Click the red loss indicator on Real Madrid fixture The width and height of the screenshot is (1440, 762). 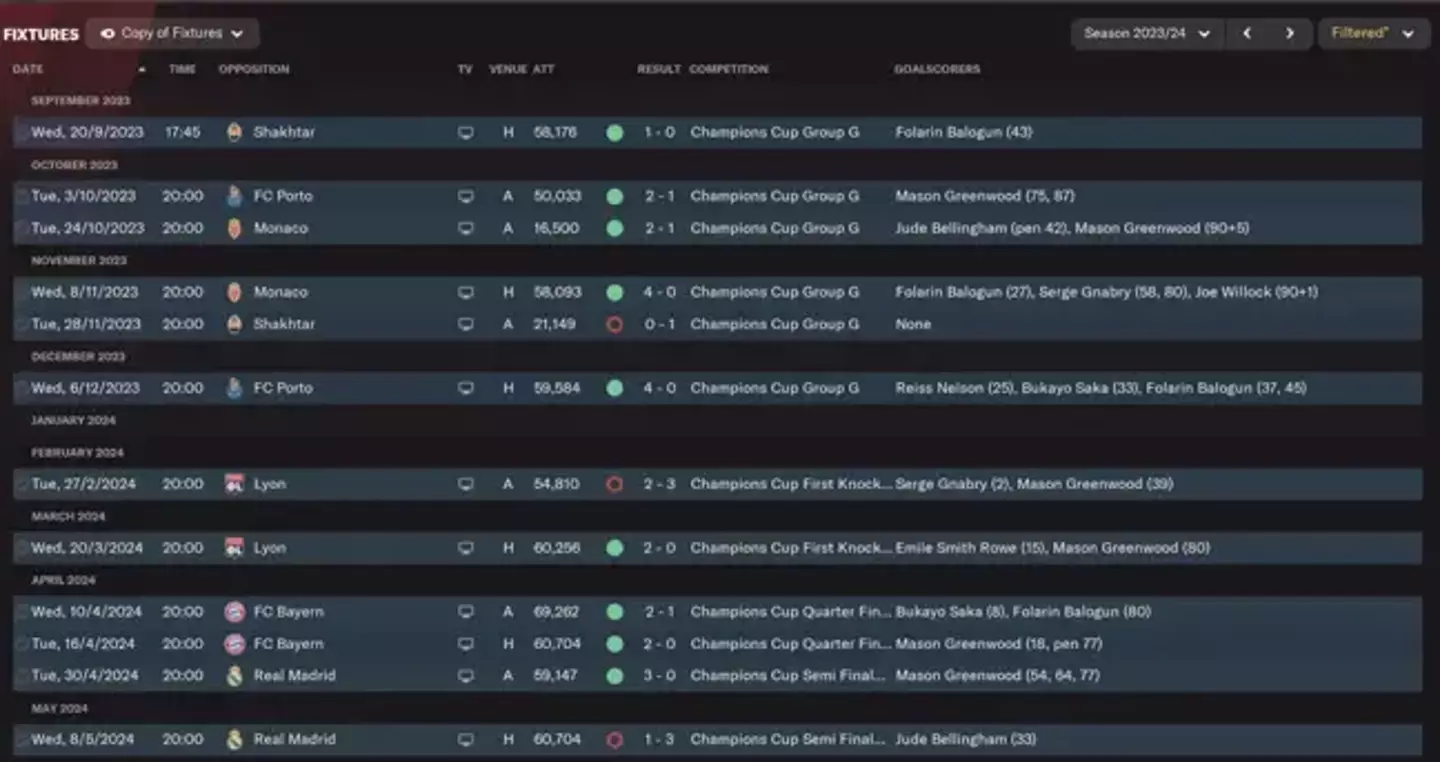click(x=615, y=739)
